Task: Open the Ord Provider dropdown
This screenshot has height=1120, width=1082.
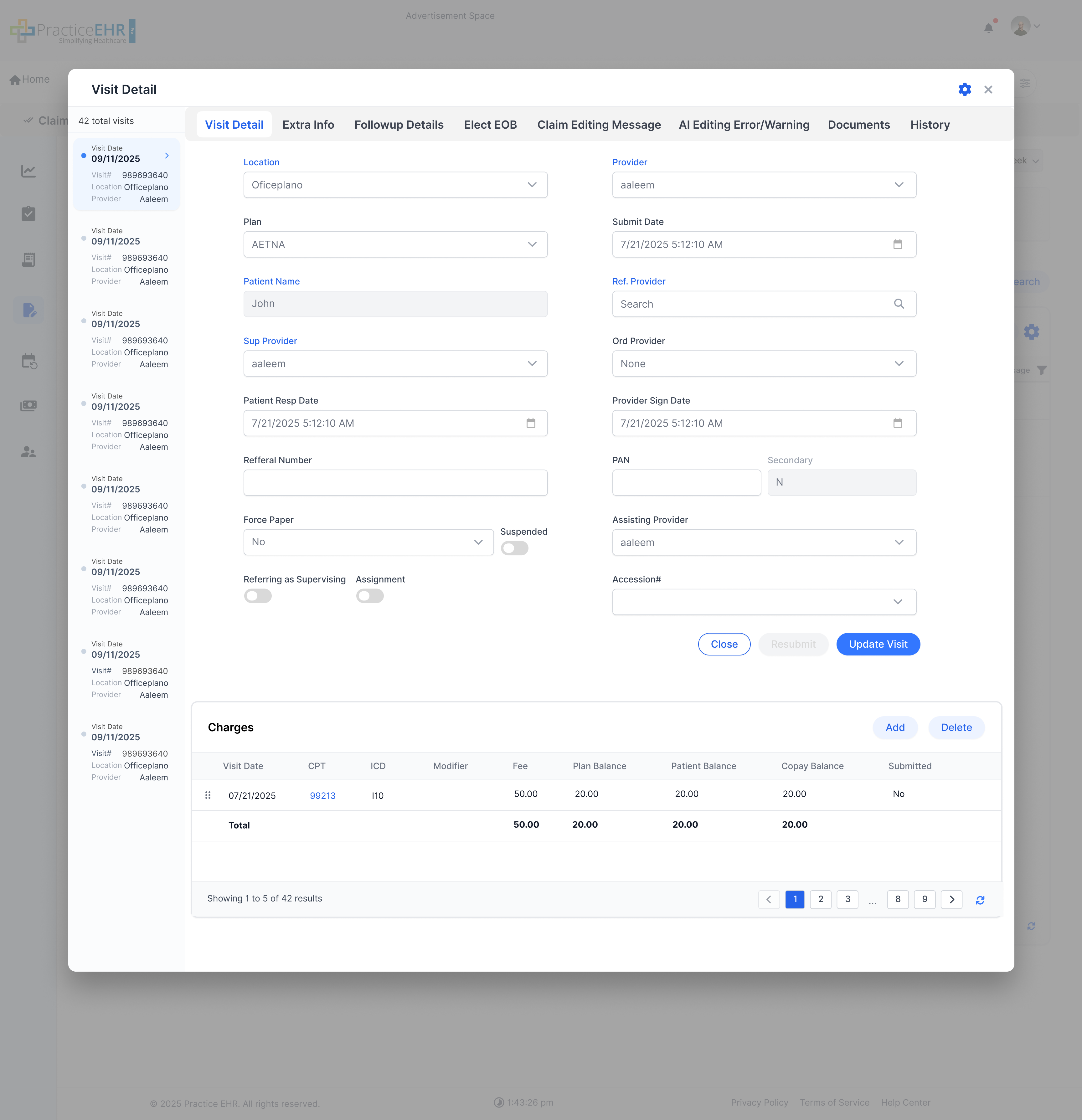Action: coord(764,364)
